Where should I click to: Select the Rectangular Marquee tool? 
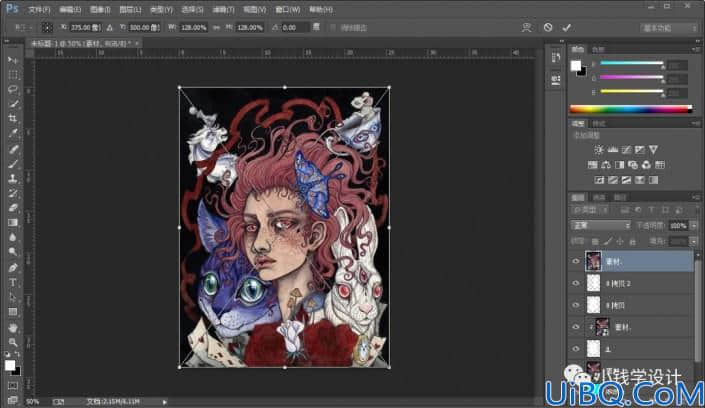click(x=13, y=75)
